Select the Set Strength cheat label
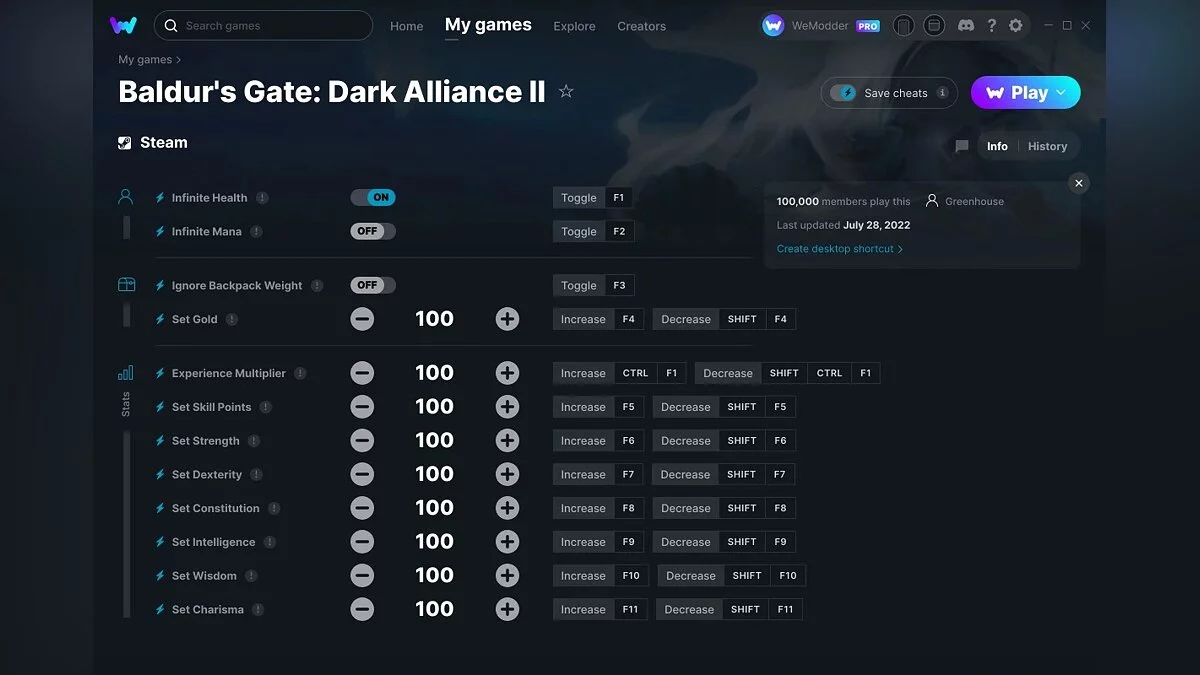This screenshot has width=1200, height=675. click(206, 441)
